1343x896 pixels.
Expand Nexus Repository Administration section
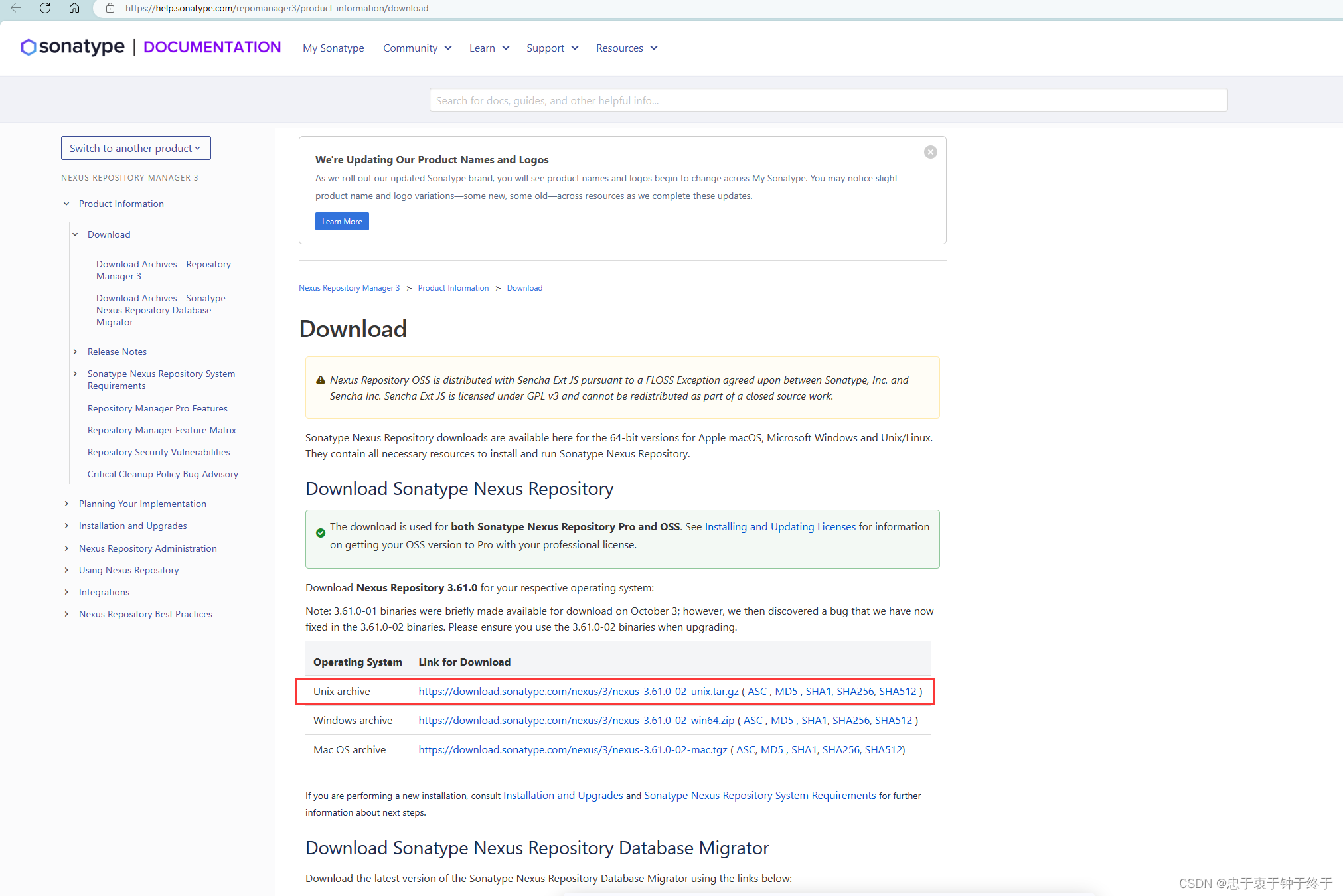pos(66,548)
